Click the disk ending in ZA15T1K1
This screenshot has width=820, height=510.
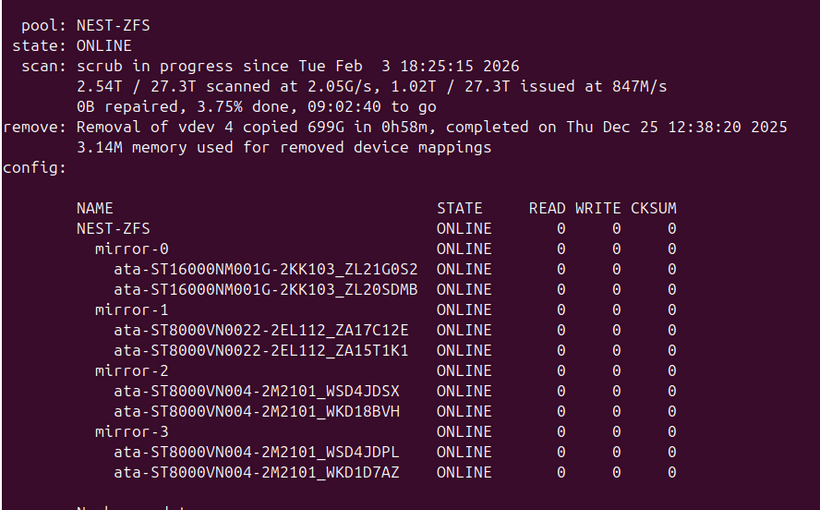[261, 350]
